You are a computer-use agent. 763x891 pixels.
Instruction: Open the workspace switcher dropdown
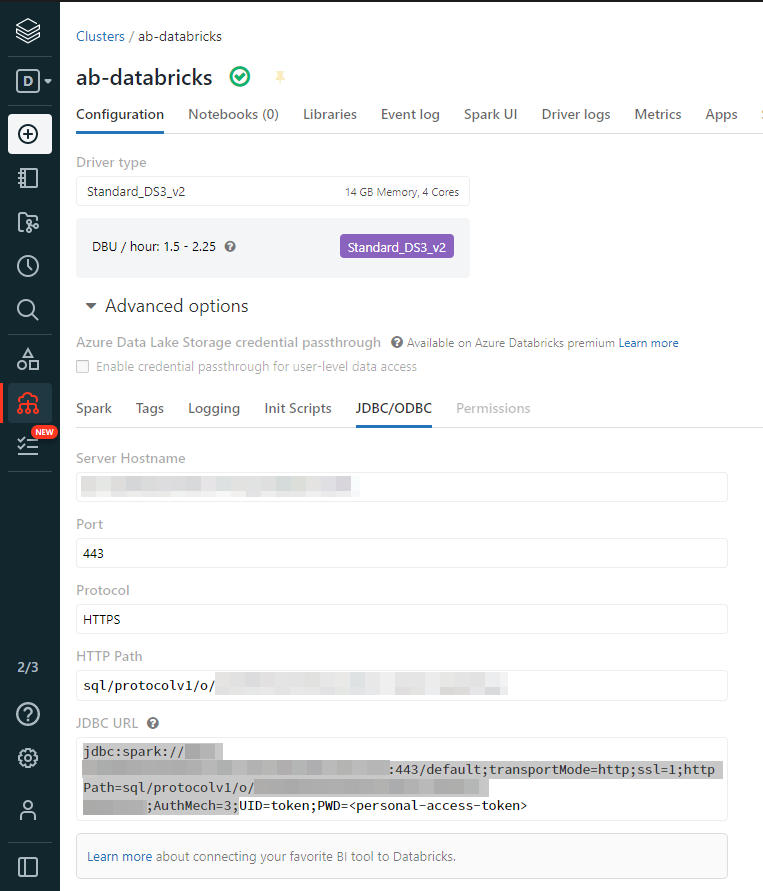click(x=30, y=81)
